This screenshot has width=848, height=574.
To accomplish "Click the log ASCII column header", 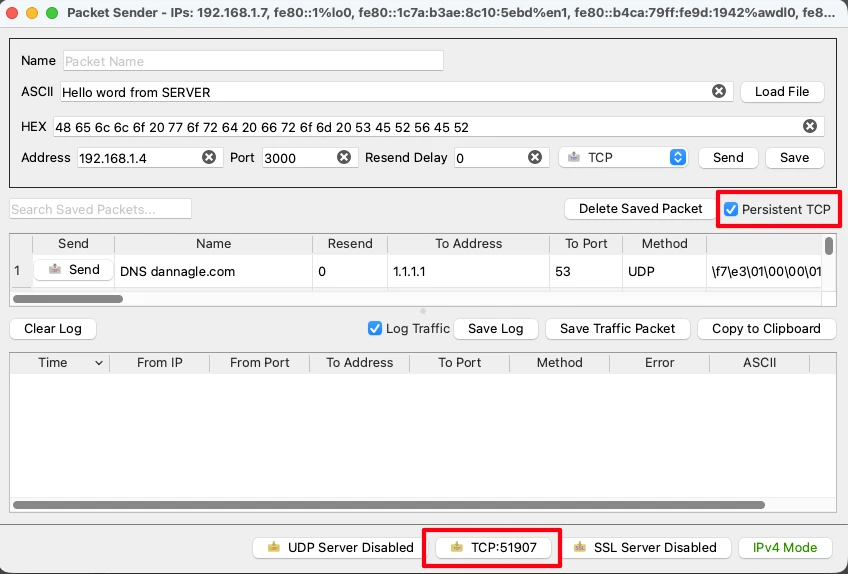I will point(759,363).
